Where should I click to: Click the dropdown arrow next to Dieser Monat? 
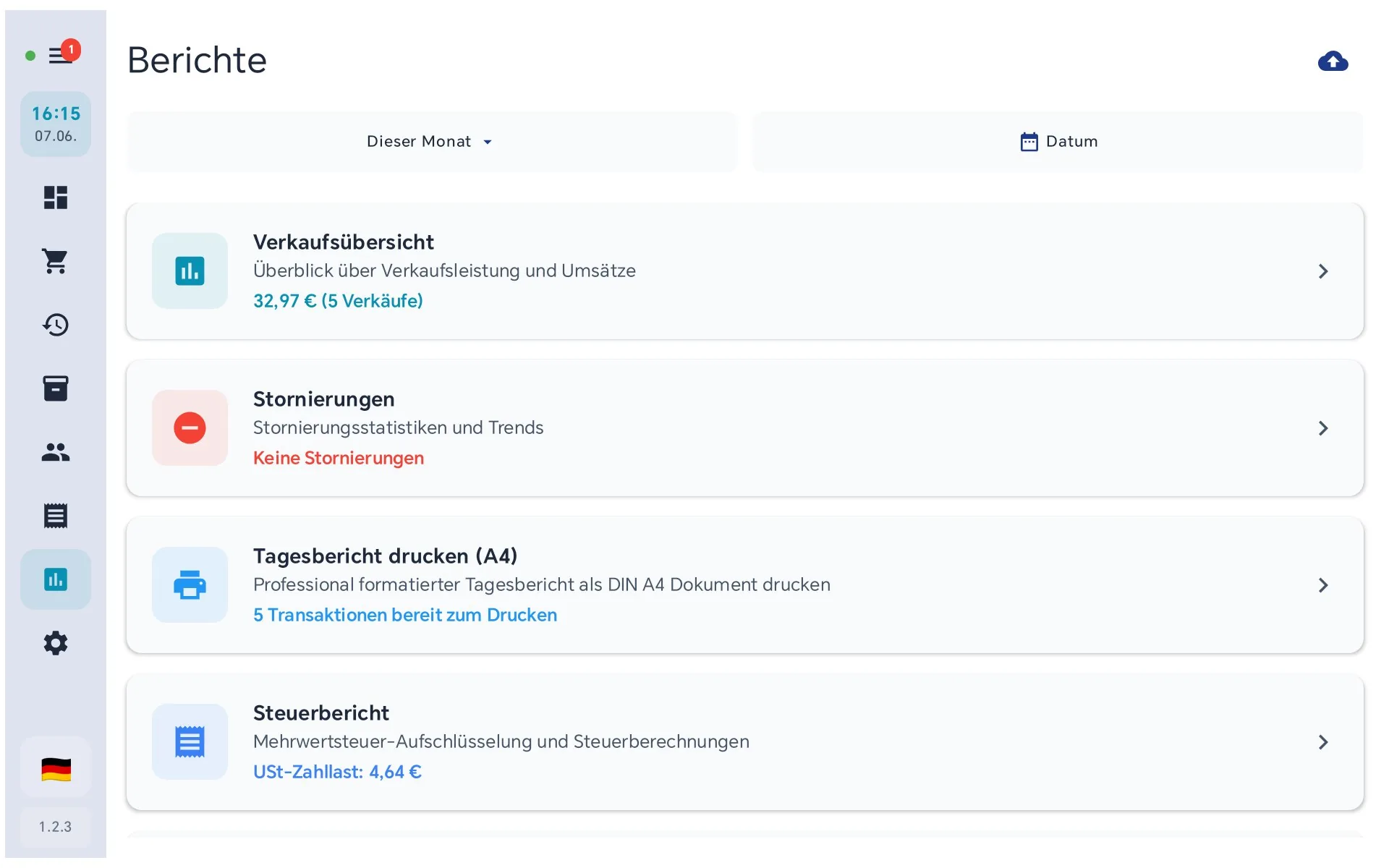488,142
